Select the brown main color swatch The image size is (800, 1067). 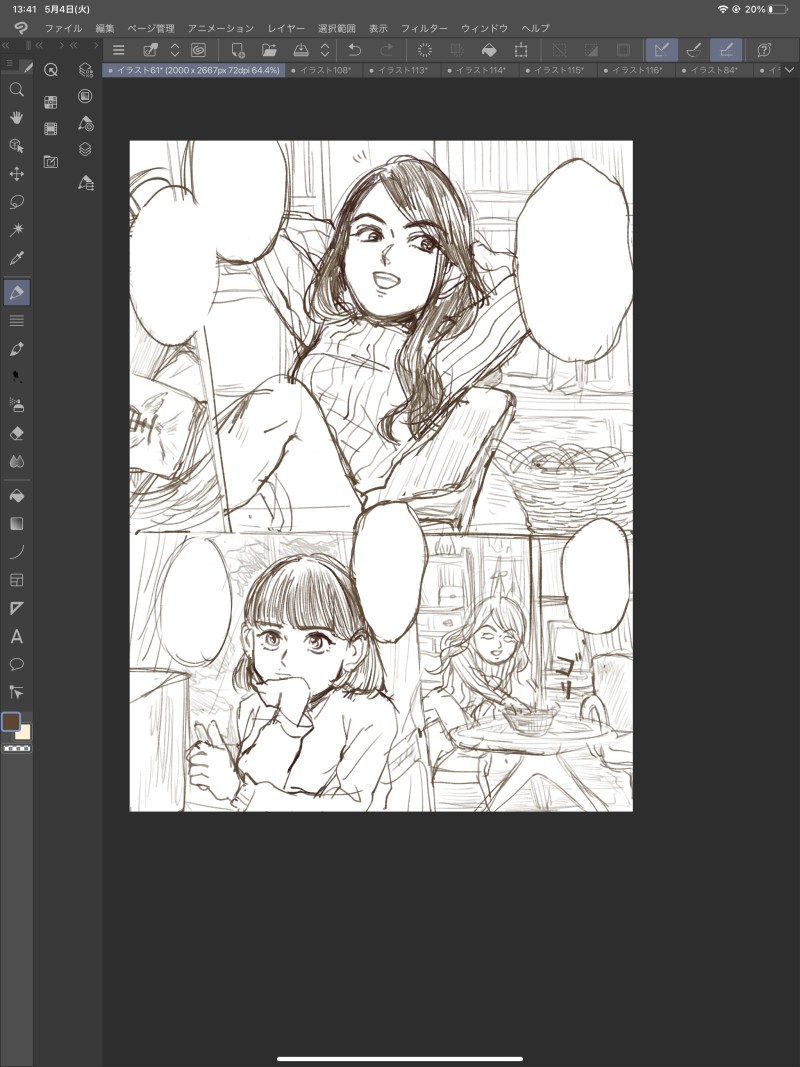coord(11,721)
